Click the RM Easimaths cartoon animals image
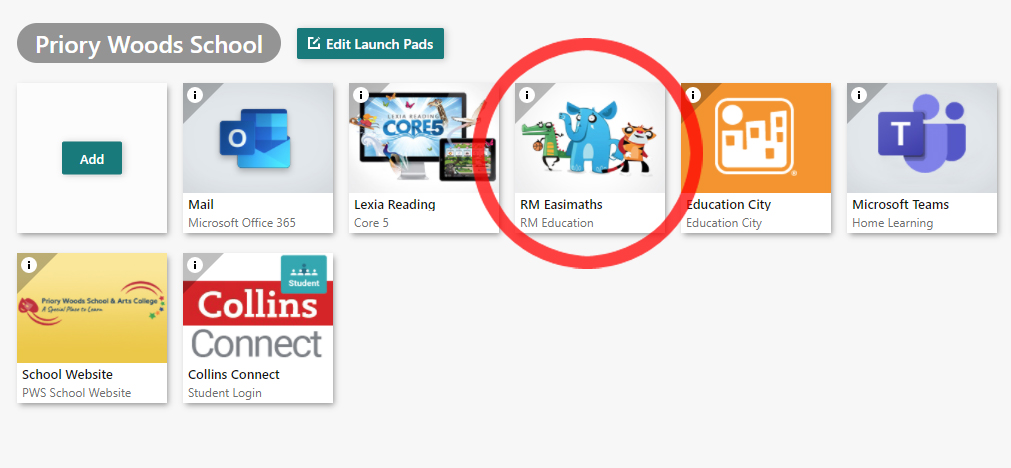The image size is (1011, 468). coord(590,138)
